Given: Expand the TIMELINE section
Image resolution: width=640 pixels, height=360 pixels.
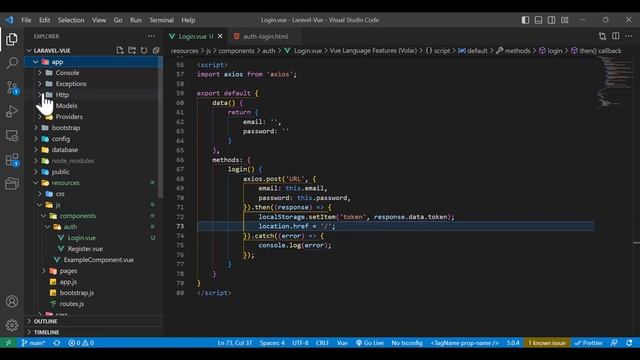Looking at the screenshot, I should [46, 332].
